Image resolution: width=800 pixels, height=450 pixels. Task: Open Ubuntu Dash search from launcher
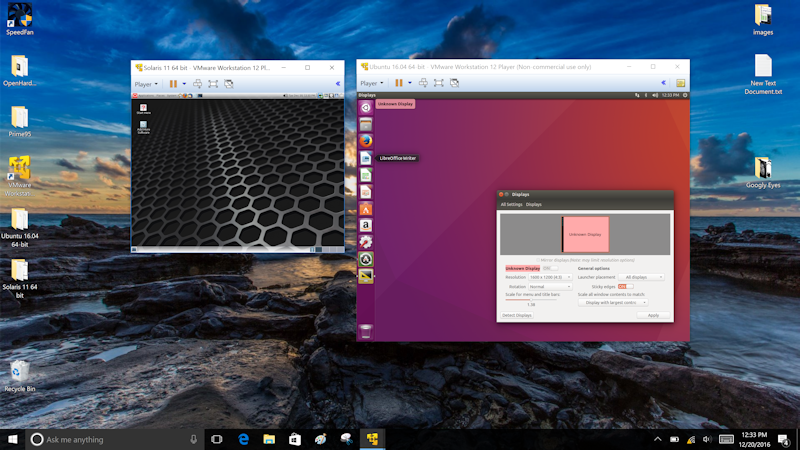pos(365,108)
